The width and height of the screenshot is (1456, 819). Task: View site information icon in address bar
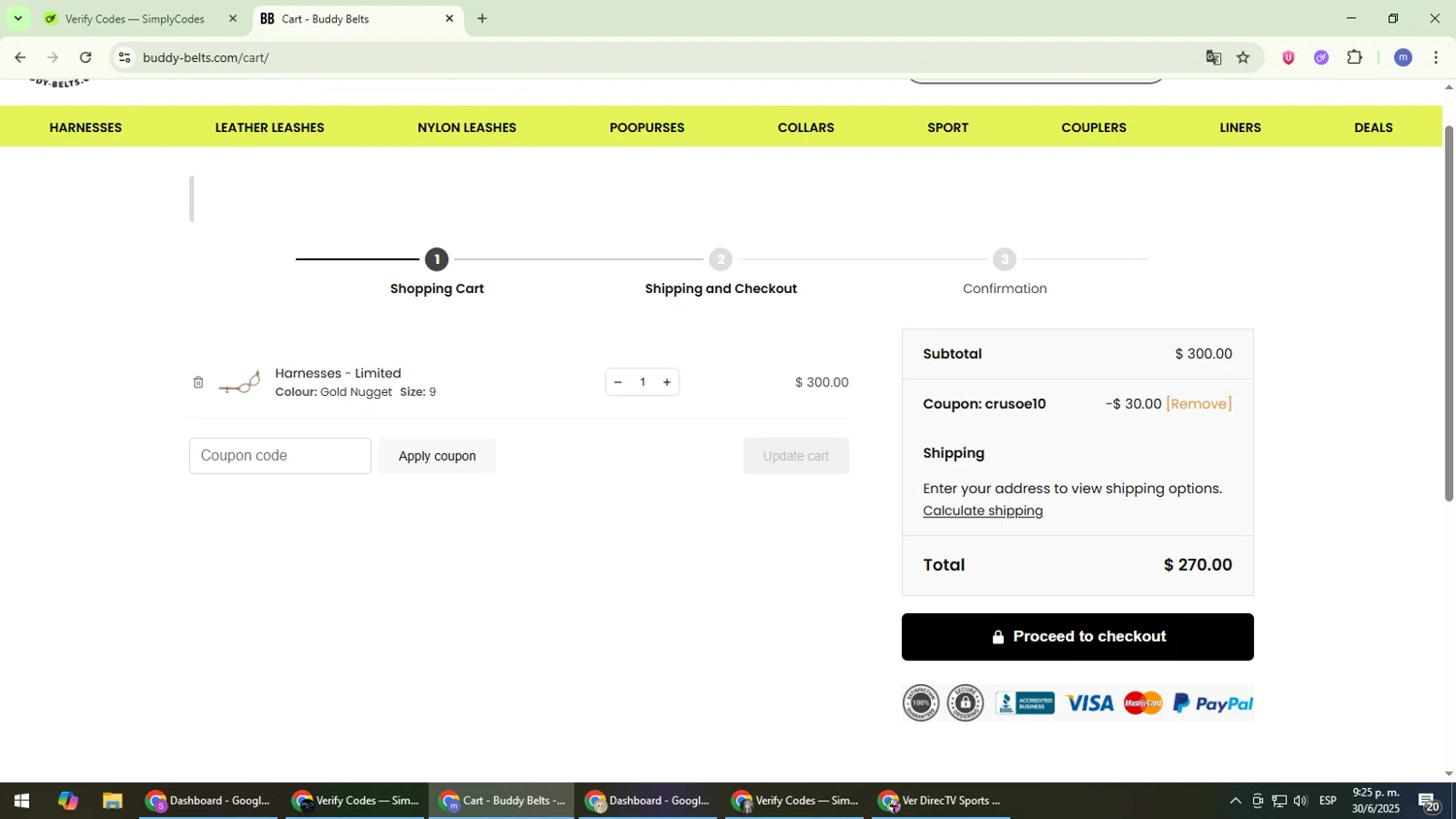124,58
